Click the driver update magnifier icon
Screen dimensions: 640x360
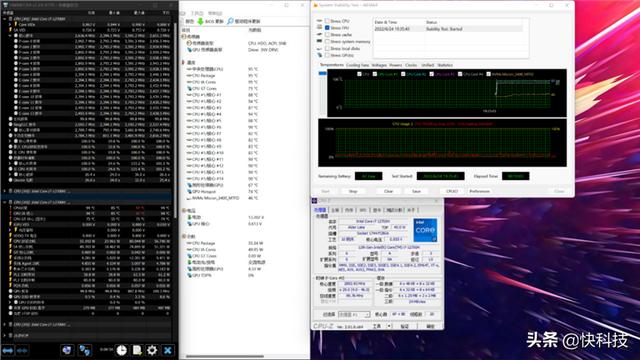[x=230, y=21]
